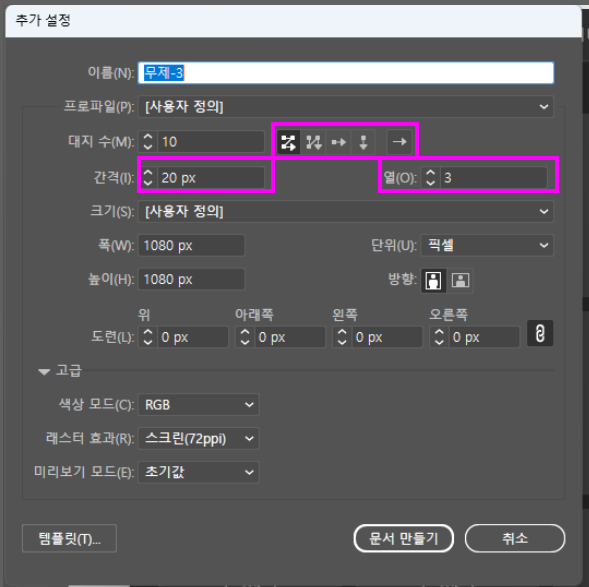Step the 위 top bleed spinner
This screenshot has height=587, width=589.
(x=148, y=337)
